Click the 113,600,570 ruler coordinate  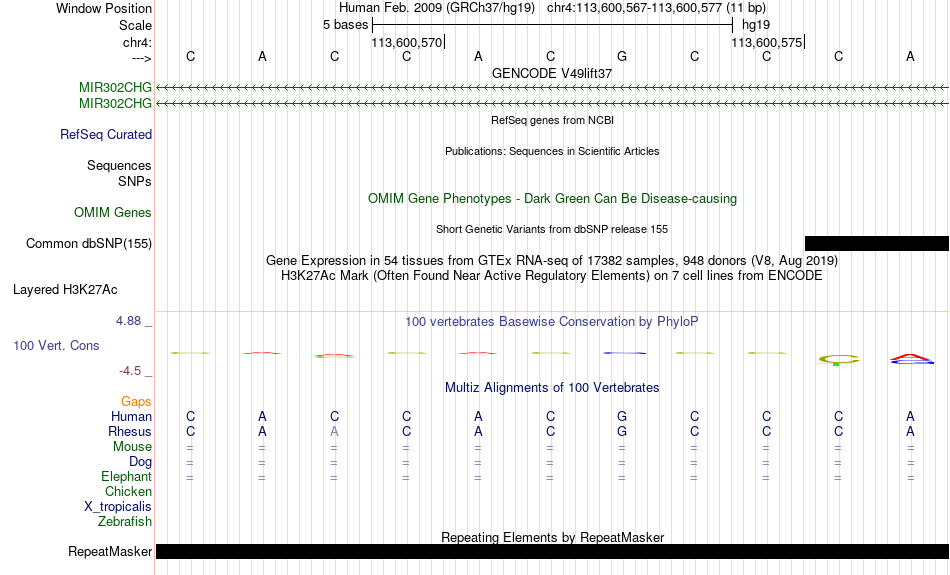pyautogui.click(x=407, y=42)
